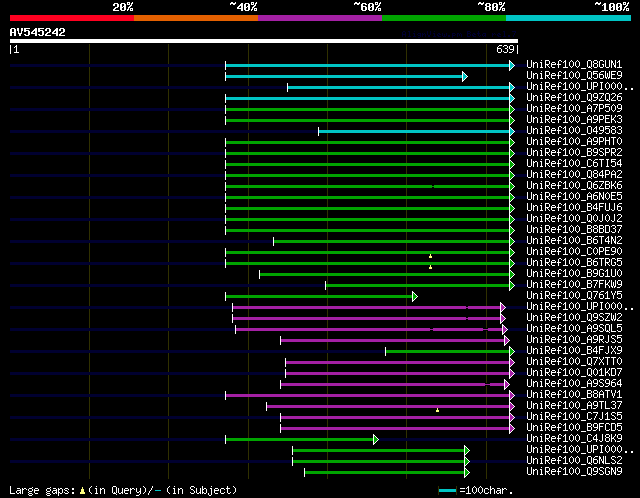This screenshot has width=640, height=498.
Task: Select the UniRef100_C6TI54 label
Action: (574, 164)
